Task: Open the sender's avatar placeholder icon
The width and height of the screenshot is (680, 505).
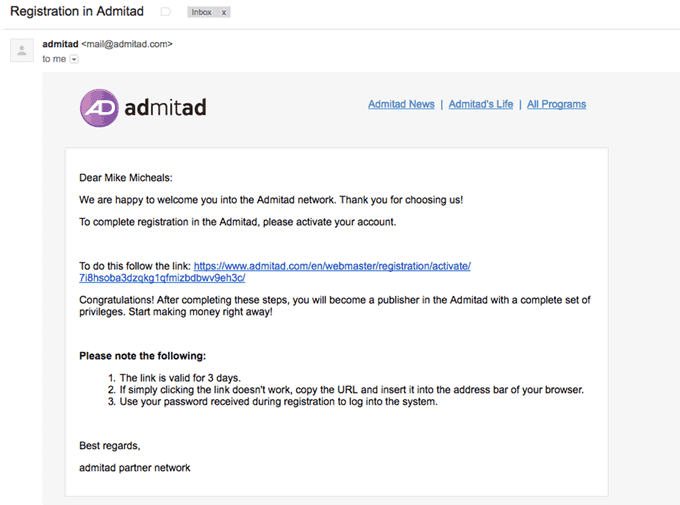Action: 22,50
